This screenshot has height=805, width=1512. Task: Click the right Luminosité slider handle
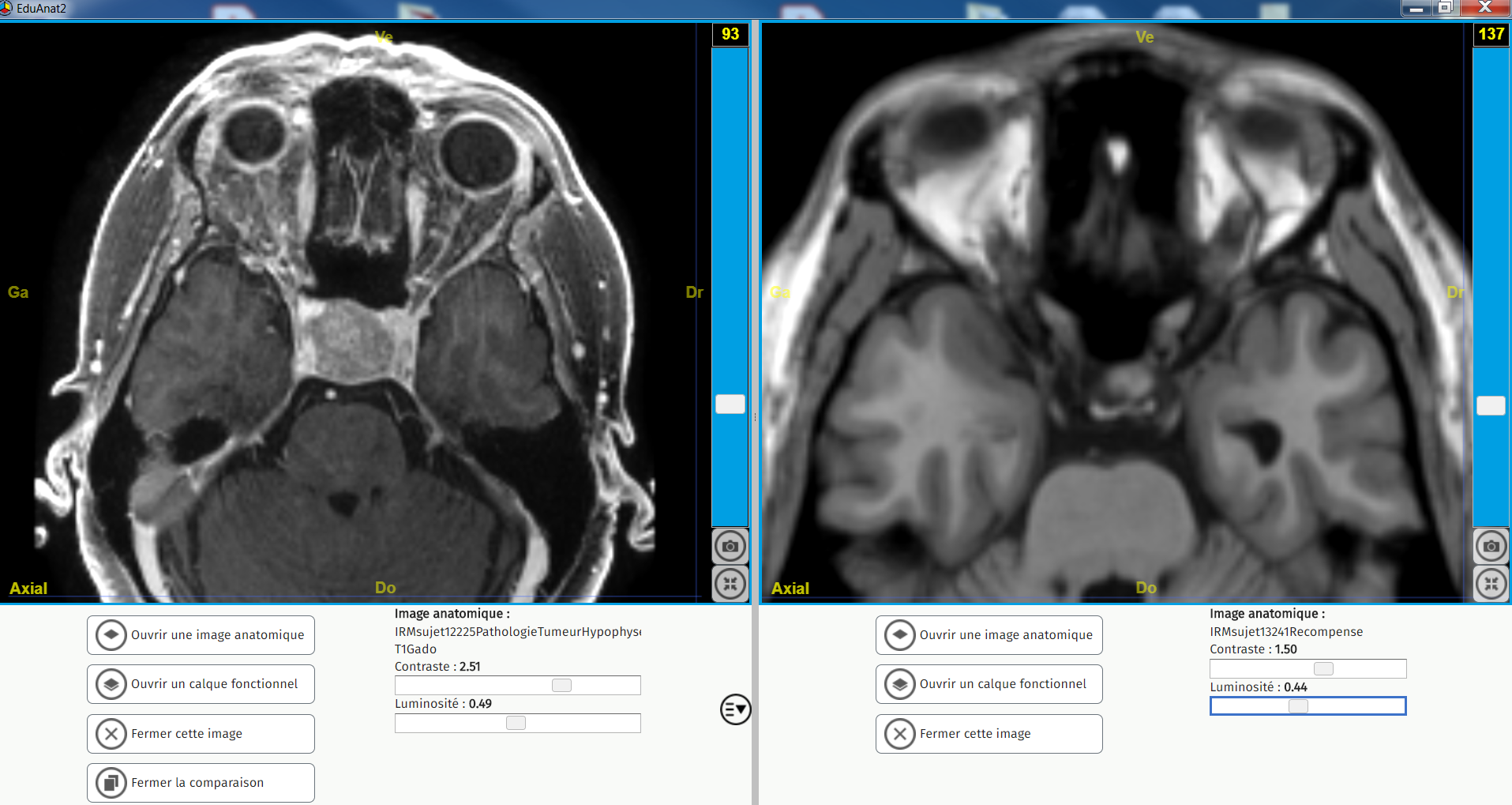[x=1297, y=705]
